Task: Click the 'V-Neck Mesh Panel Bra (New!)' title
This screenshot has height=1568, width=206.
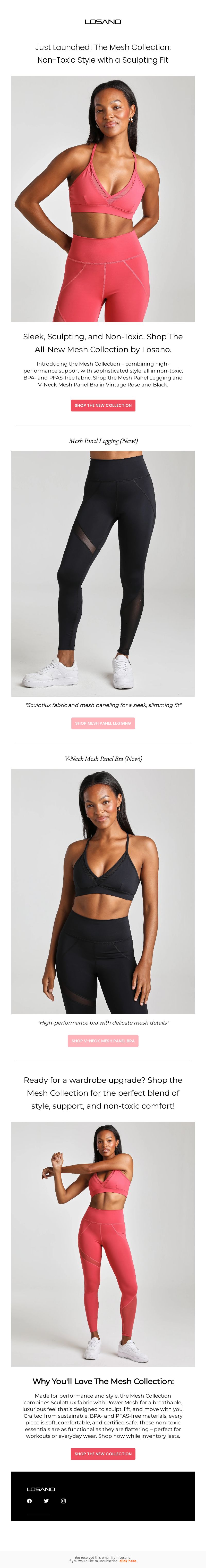Action: 103,758
